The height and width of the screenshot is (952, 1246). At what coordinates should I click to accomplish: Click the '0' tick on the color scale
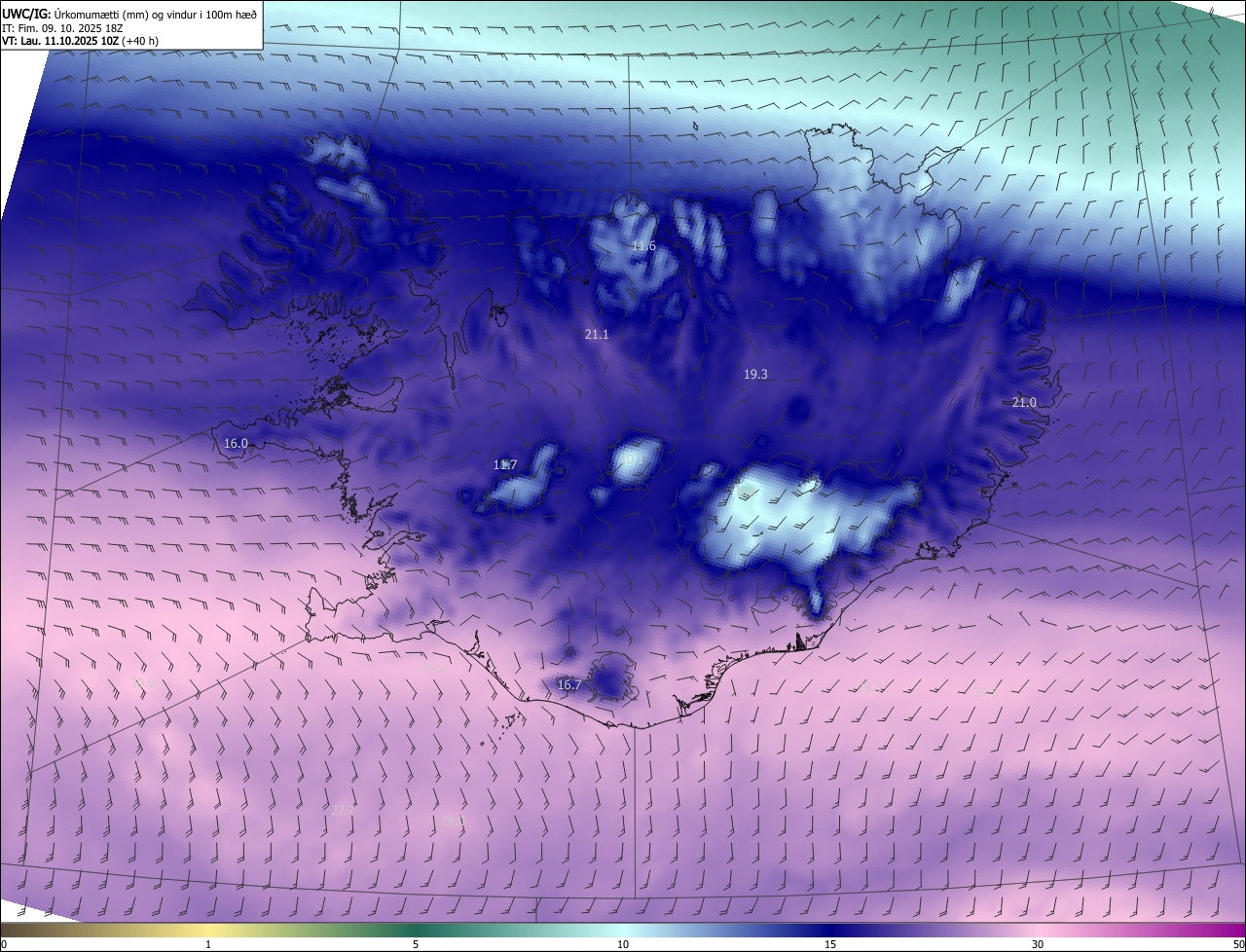tap(4, 944)
